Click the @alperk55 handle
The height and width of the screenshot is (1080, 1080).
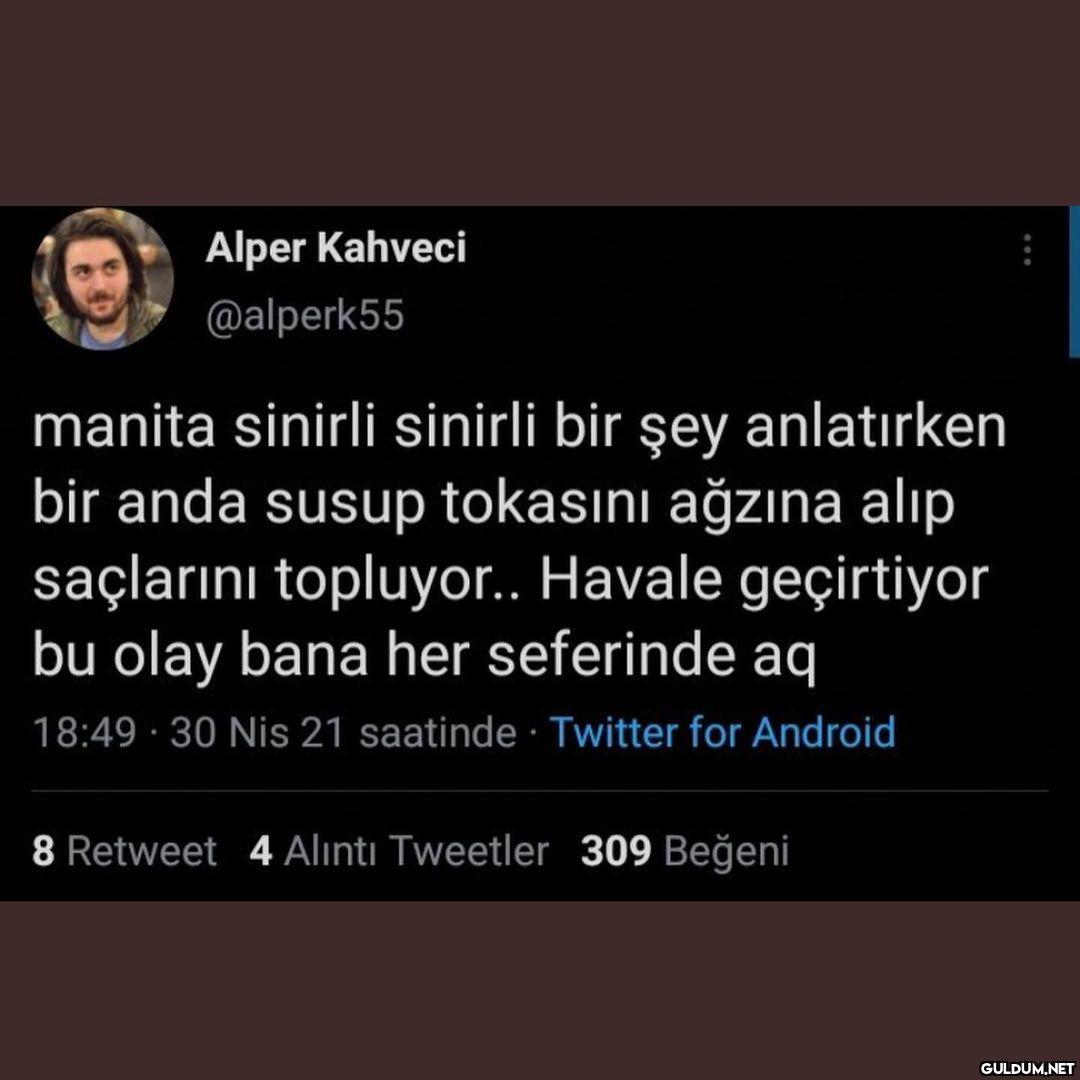[304, 315]
